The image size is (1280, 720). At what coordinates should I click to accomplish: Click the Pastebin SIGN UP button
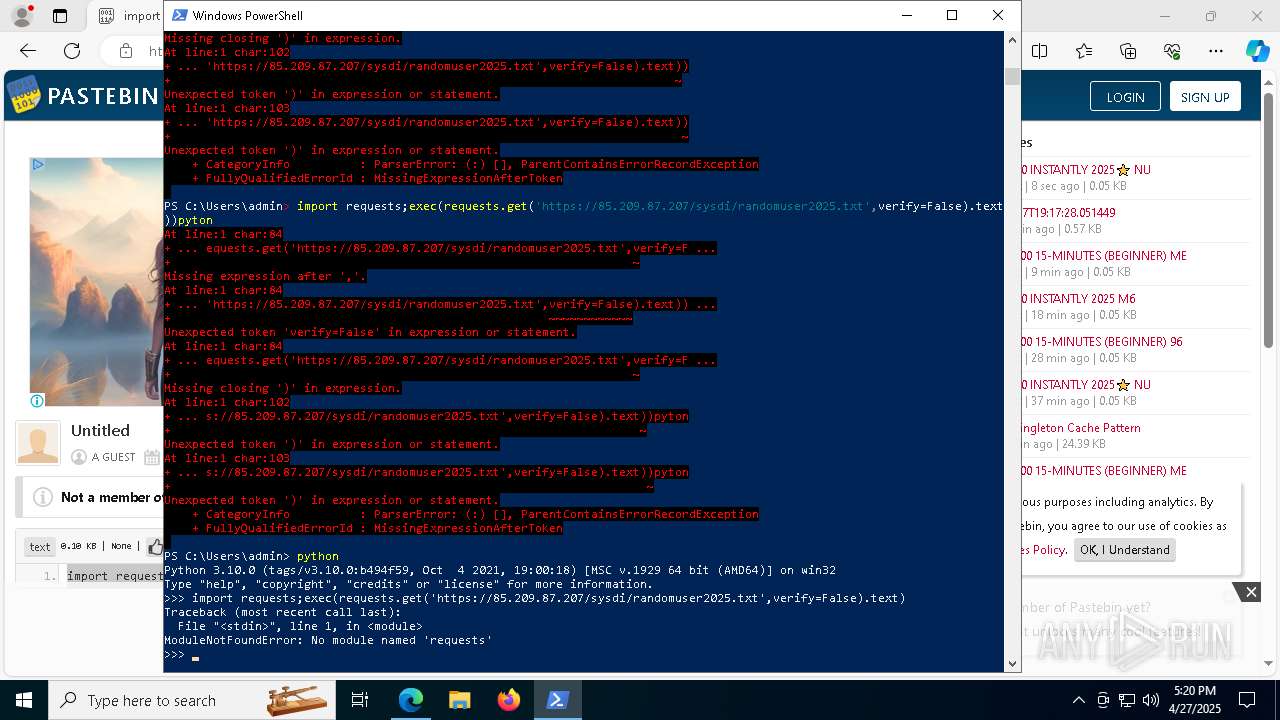click(x=1205, y=97)
